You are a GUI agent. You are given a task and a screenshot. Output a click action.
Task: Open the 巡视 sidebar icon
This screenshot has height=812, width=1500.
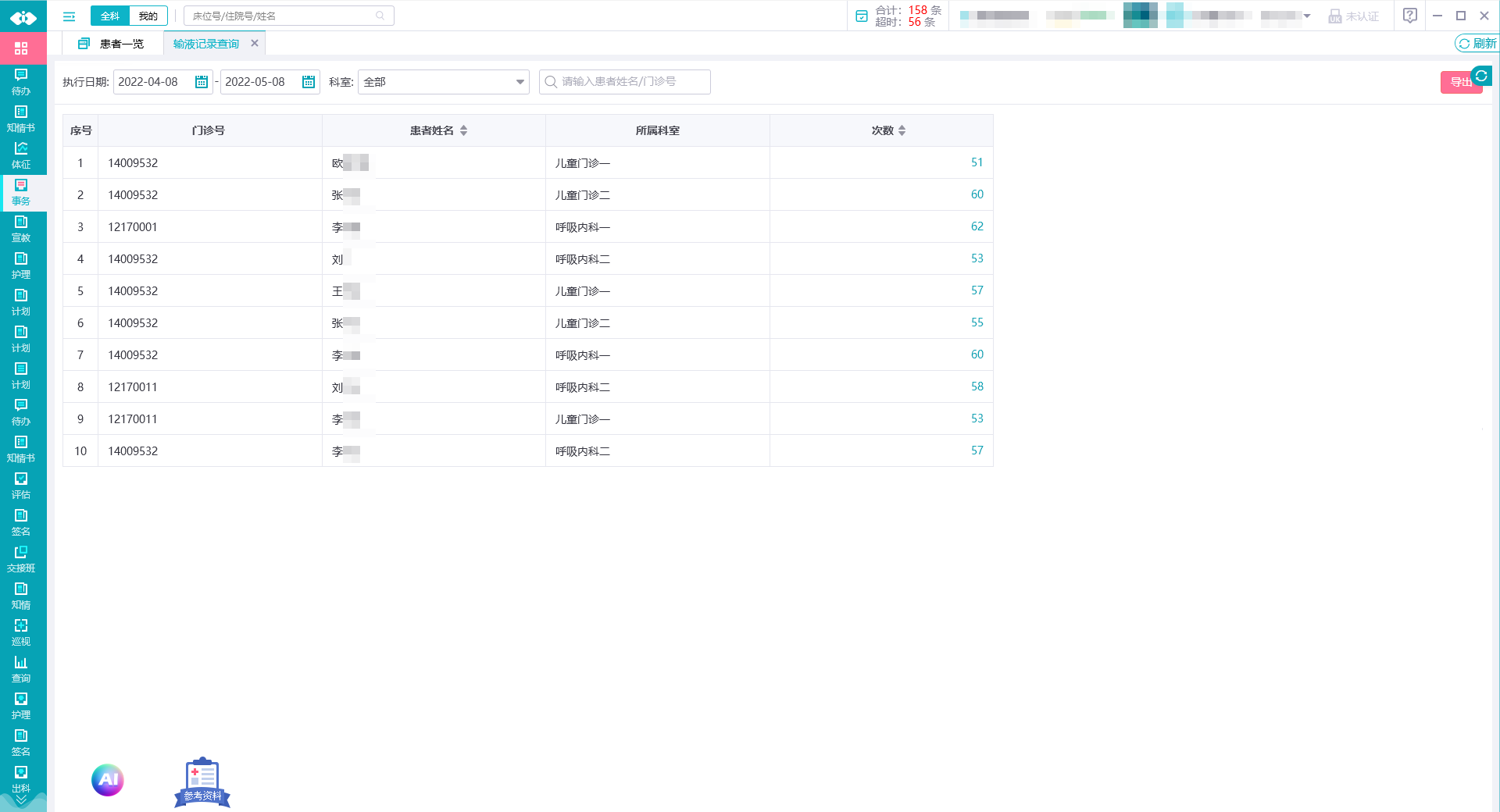21,632
